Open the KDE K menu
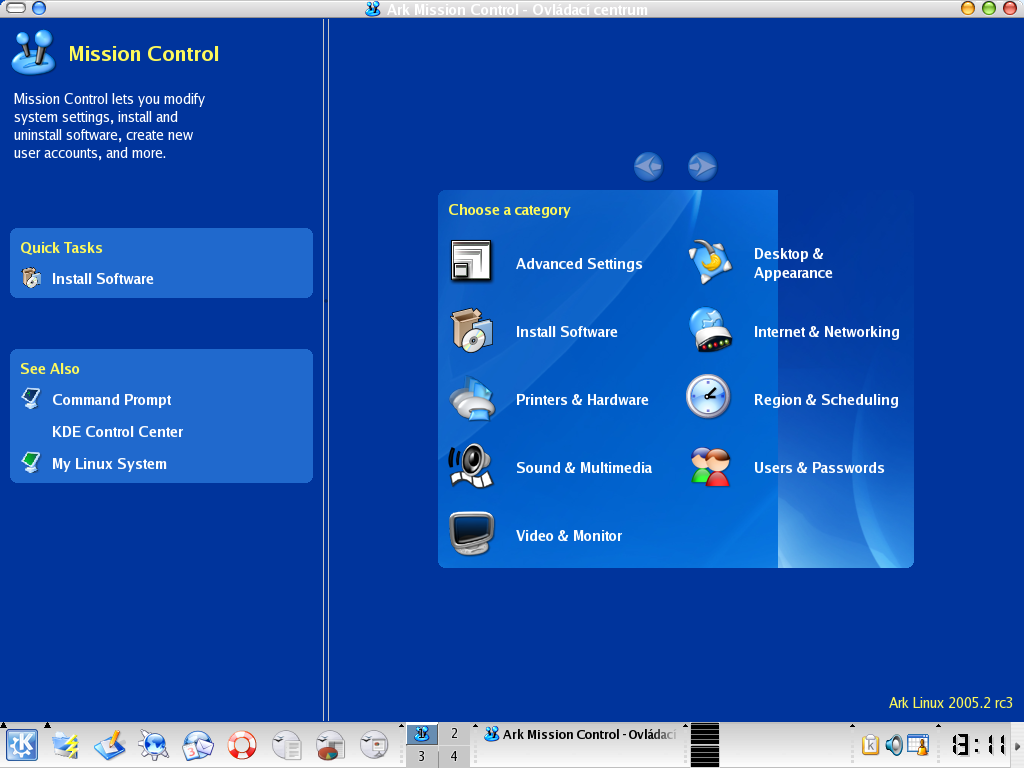The image size is (1024, 768). 22,745
